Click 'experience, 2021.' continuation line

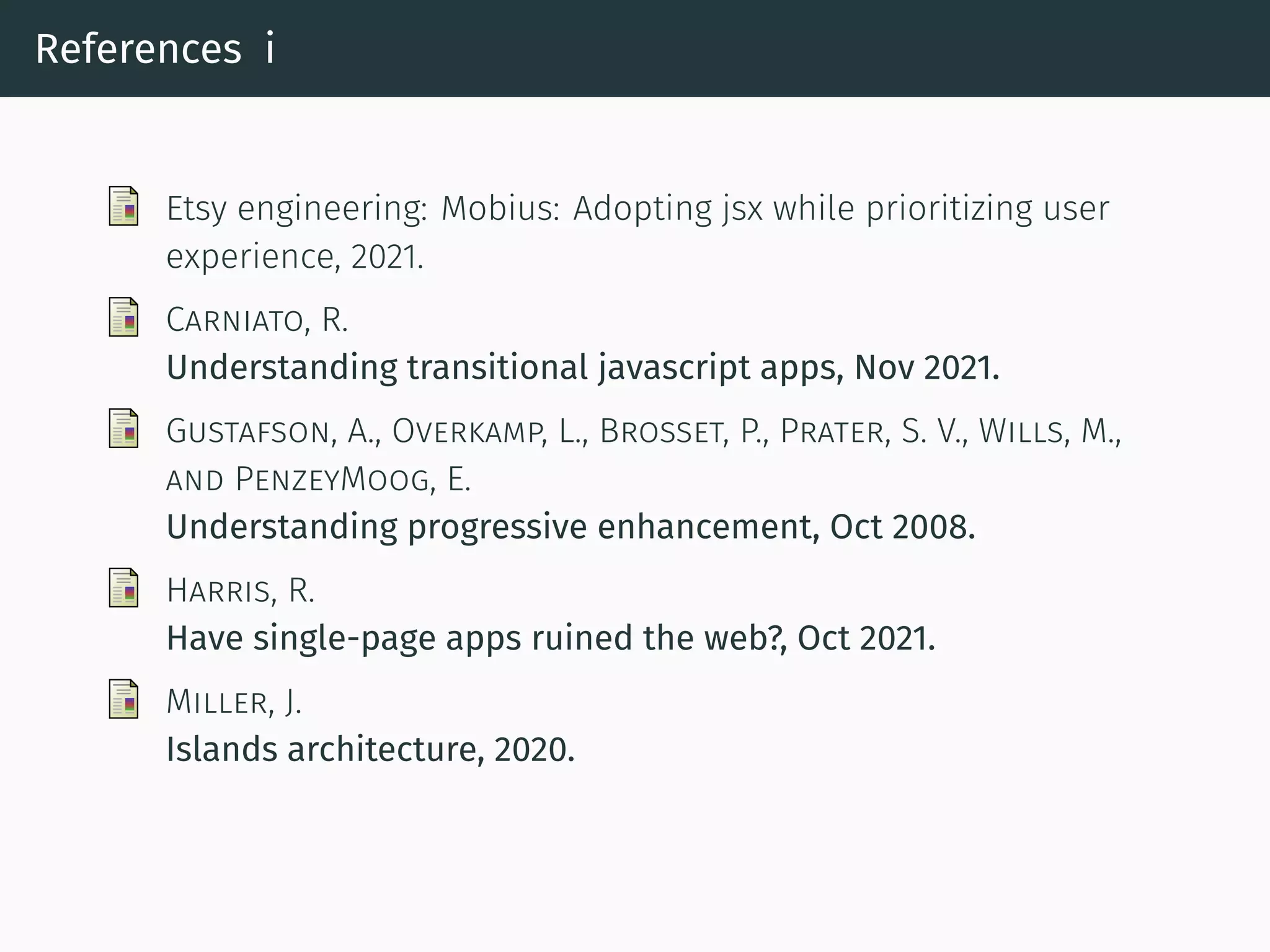pyautogui.click(x=295, y=257)
